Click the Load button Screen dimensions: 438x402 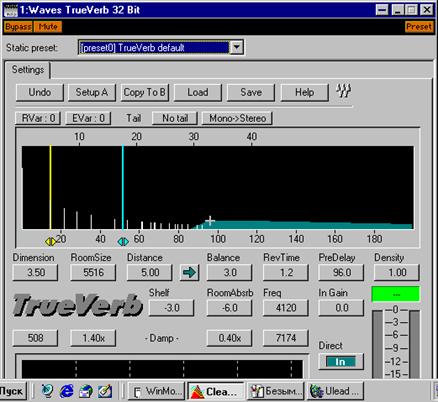(x=198, y=92)
